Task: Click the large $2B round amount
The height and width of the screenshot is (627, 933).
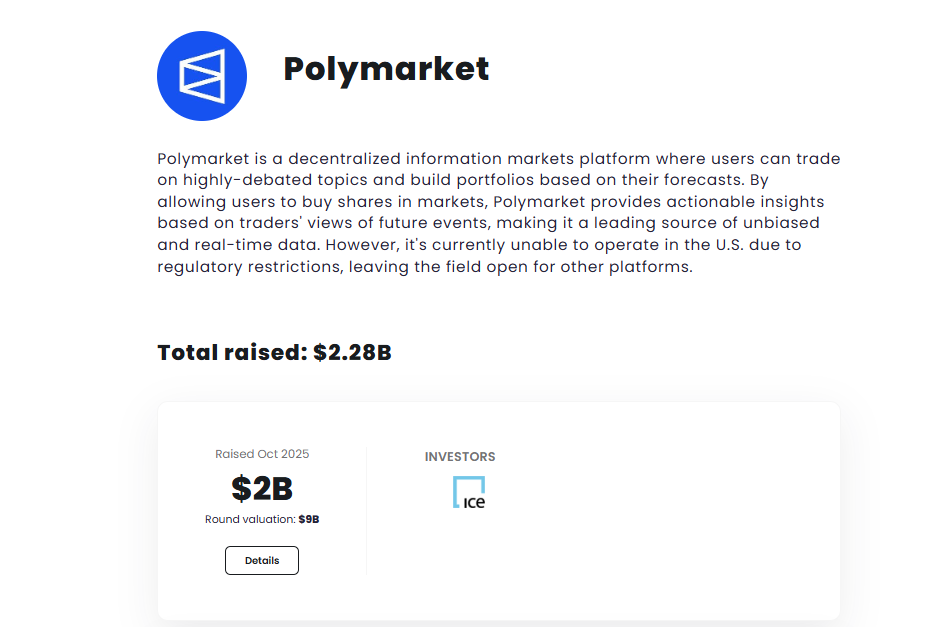Action: tap(262, 488)
